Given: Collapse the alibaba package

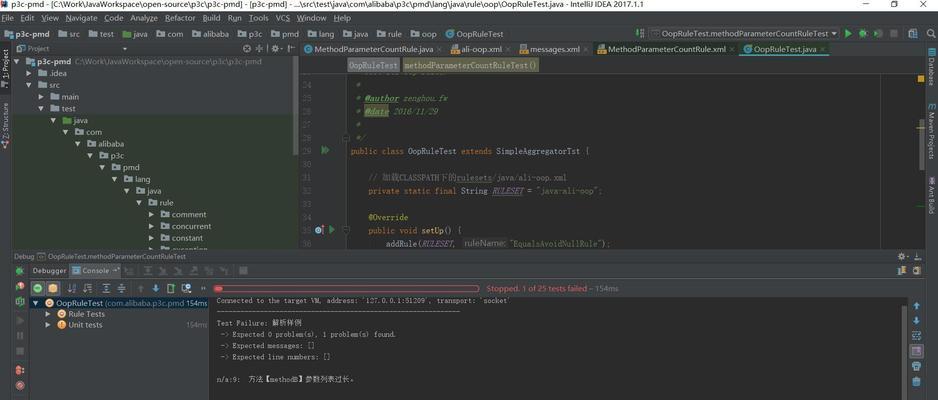Looking at the screenshot, I should pos(77,143).
